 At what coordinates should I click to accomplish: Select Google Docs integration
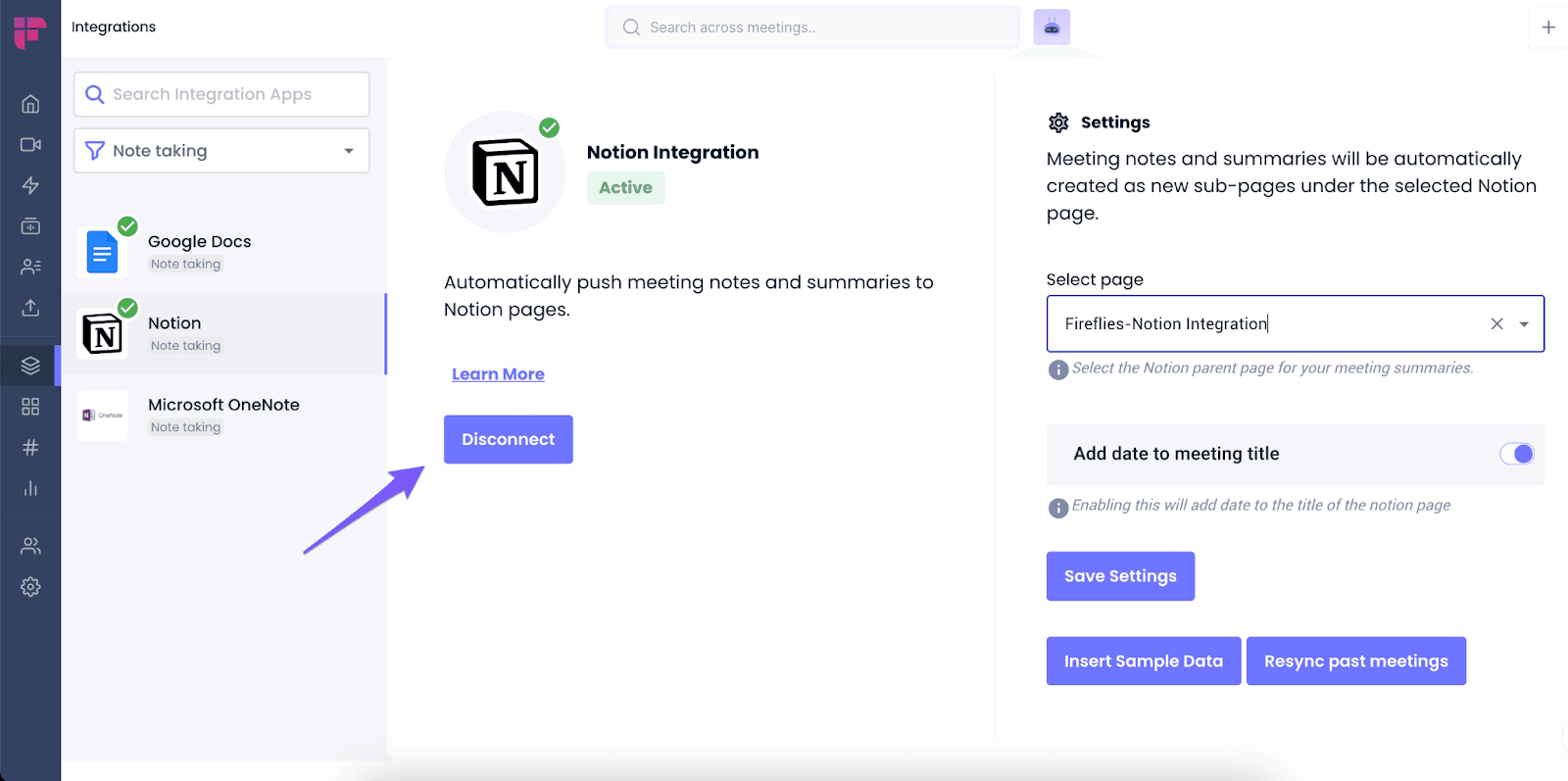tap(224, 252)
